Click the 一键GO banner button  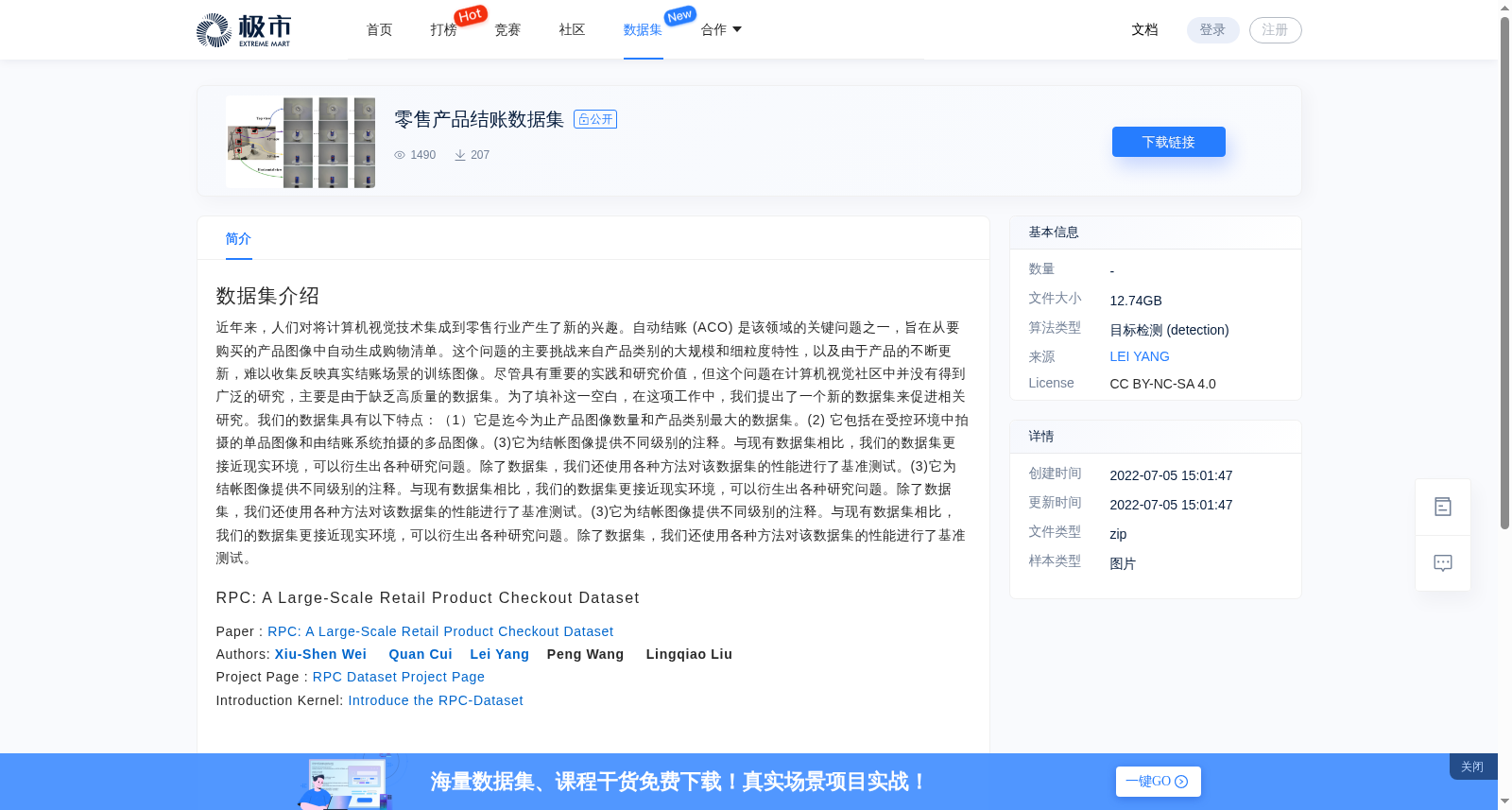pos(1159,782)
